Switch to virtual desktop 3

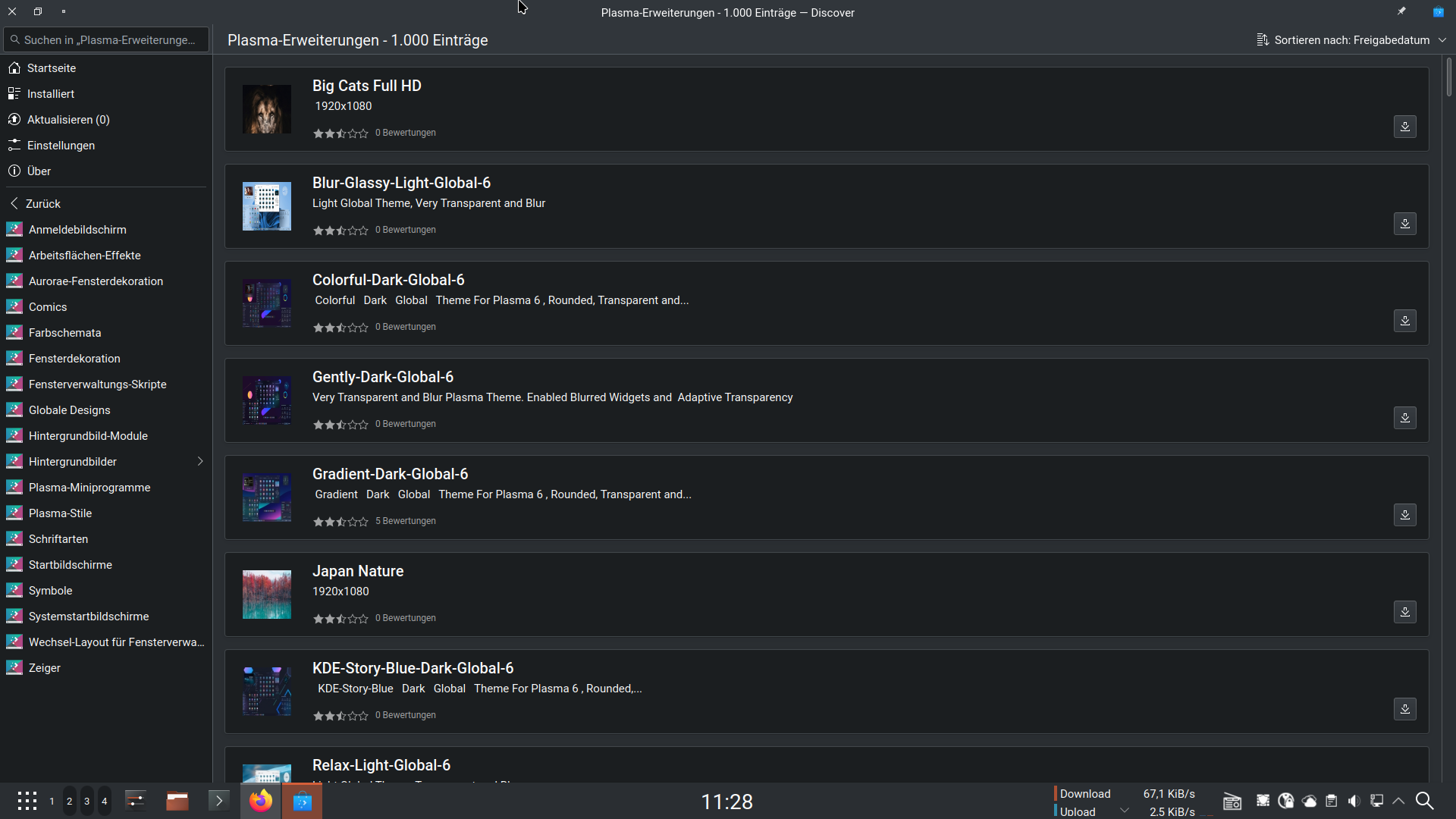(x=86, y=802)
